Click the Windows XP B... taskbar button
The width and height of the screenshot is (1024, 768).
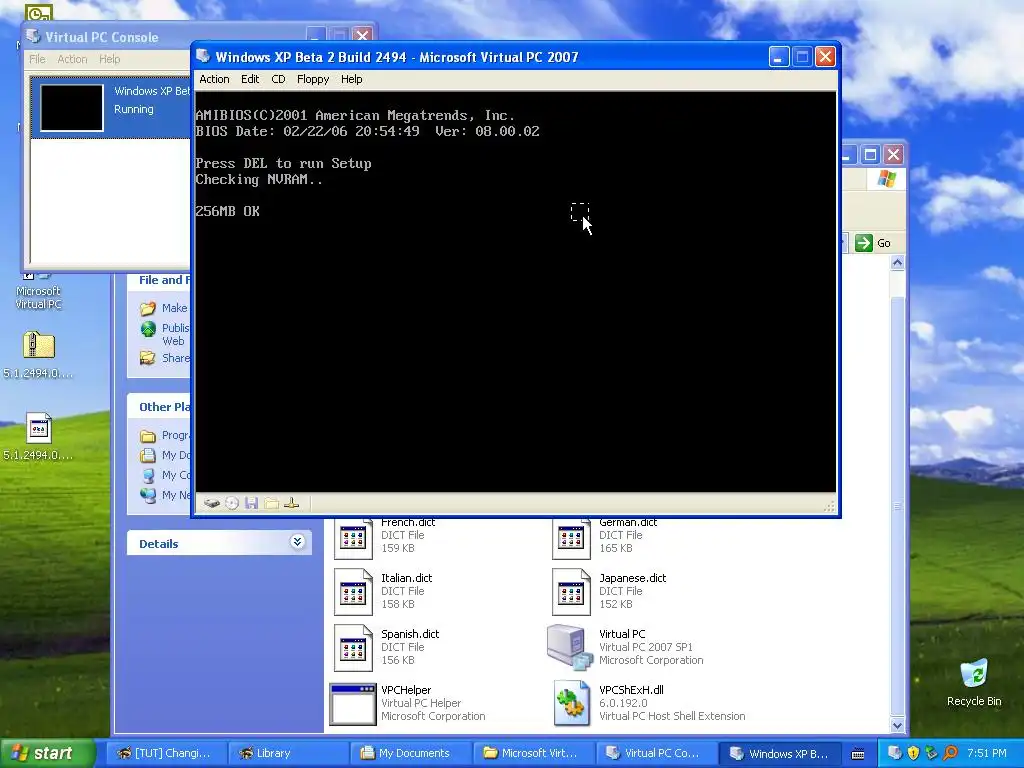(x=779, y=753)
